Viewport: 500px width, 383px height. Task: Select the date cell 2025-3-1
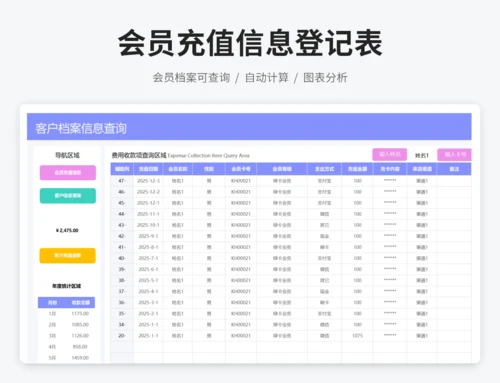(x=148, y=302)
